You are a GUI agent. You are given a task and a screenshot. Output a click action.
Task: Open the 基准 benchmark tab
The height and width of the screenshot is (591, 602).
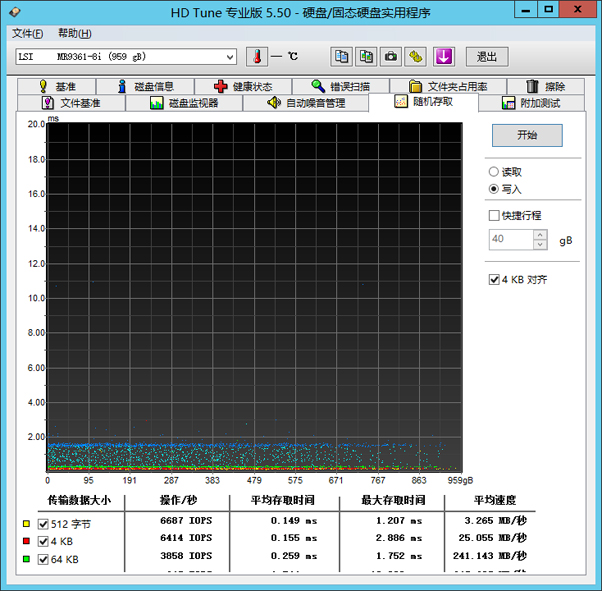(x=57, y=86)
